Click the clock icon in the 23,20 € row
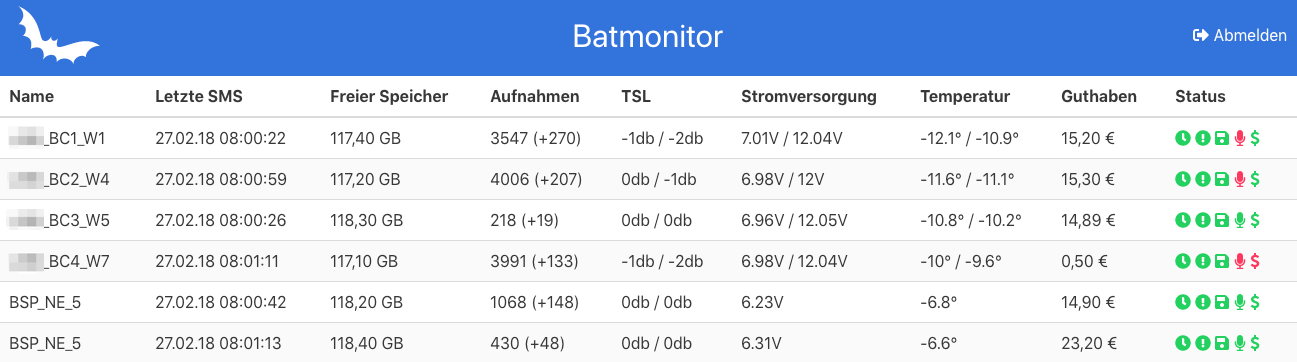 pyautogui.click(x=1183, y=343)
